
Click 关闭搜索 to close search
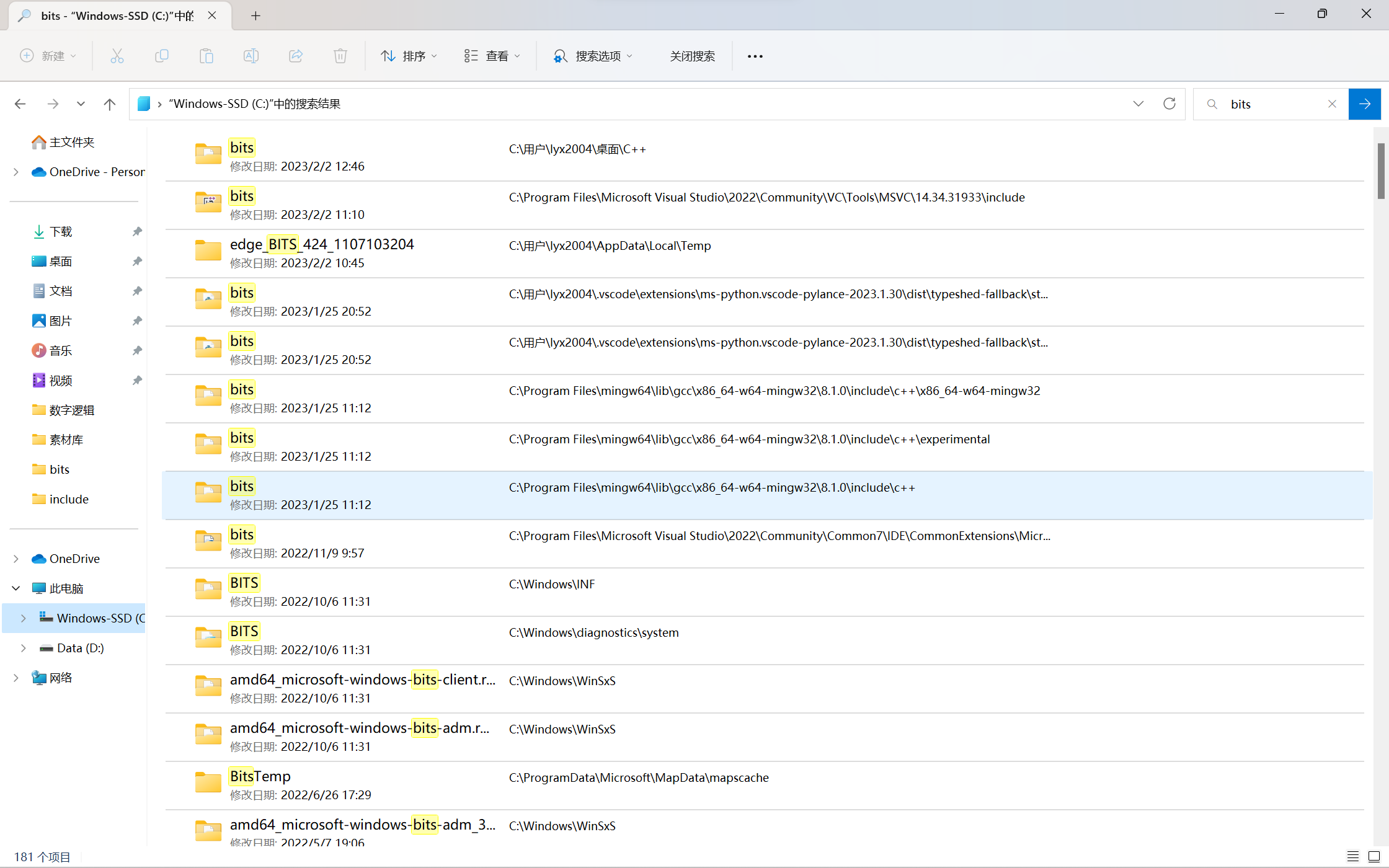[x=692, y=56]
